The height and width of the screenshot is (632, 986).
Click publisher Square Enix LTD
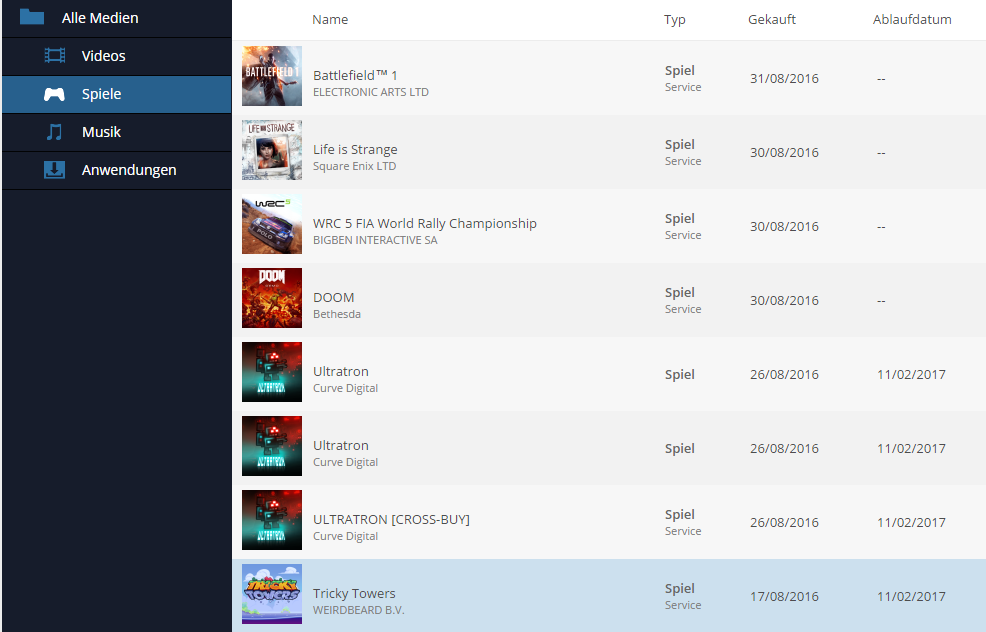[355, 166]
